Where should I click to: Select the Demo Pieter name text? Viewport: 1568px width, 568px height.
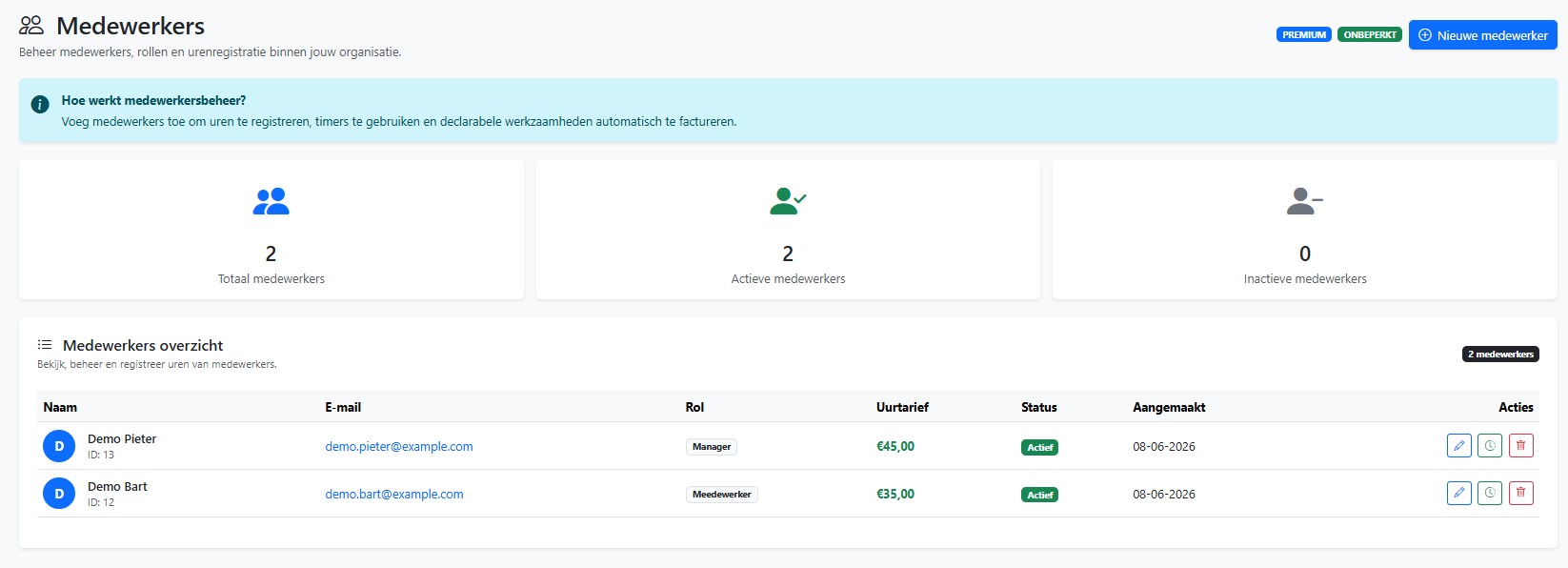(122, 439)
